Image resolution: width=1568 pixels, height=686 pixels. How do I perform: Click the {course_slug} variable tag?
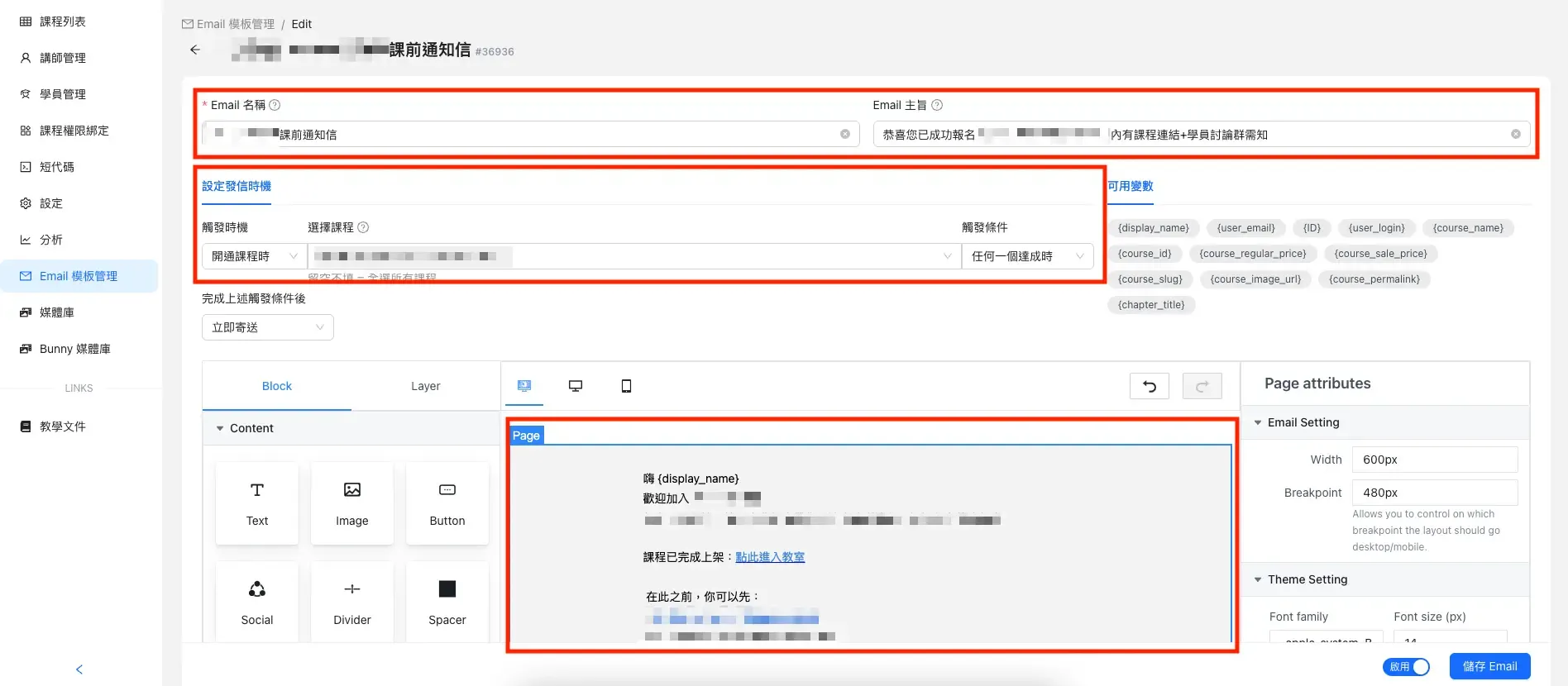tap(1150, 279)
